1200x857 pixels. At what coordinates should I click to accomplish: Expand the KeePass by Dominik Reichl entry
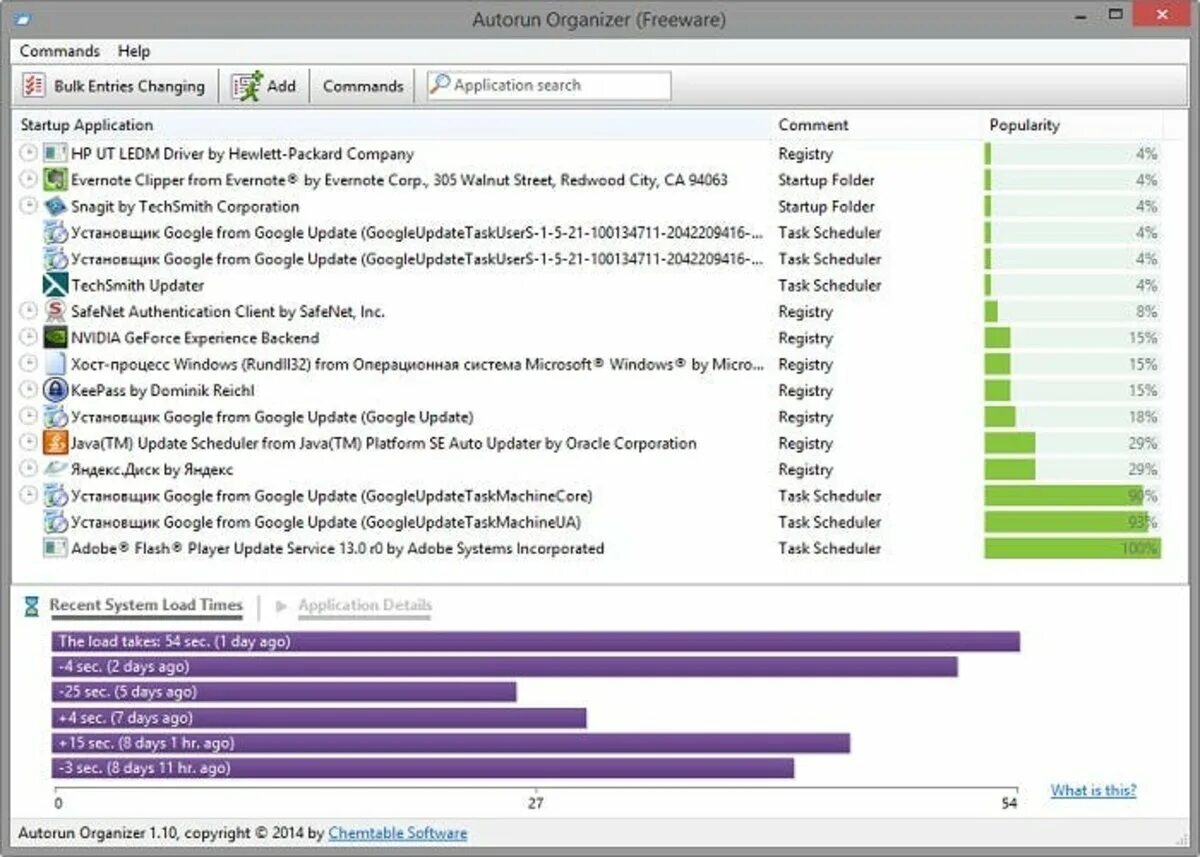coord(28,389)
